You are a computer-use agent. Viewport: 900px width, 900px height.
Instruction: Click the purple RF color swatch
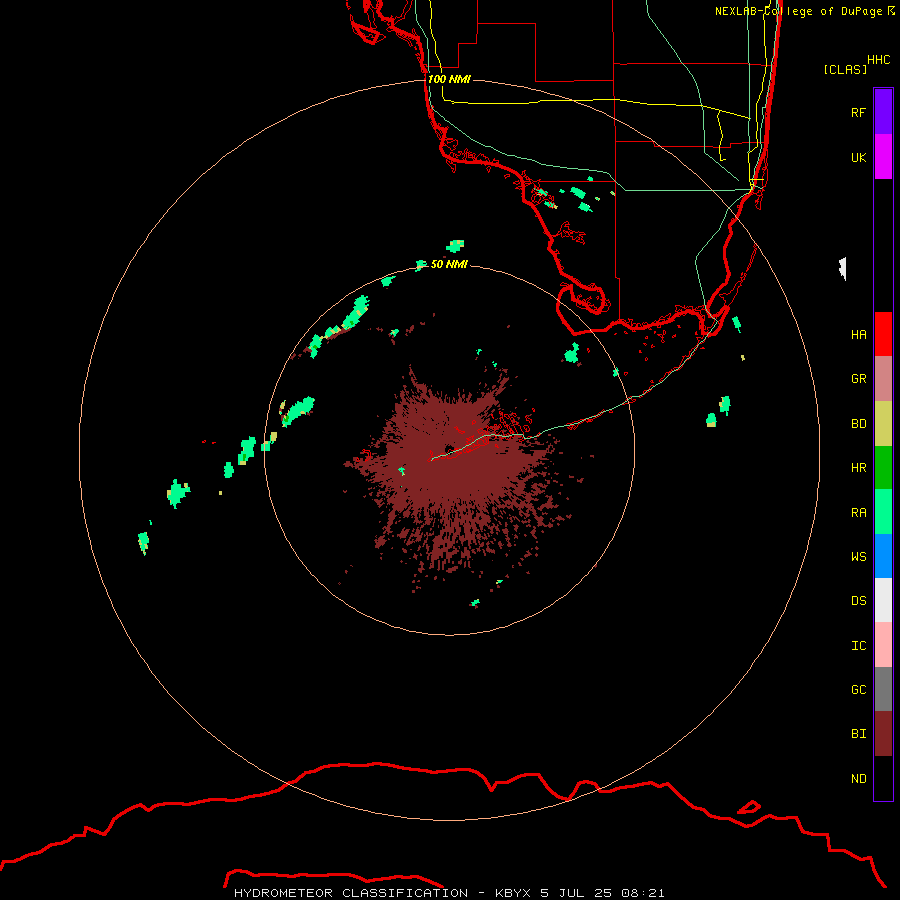click(x=883, y=112)
